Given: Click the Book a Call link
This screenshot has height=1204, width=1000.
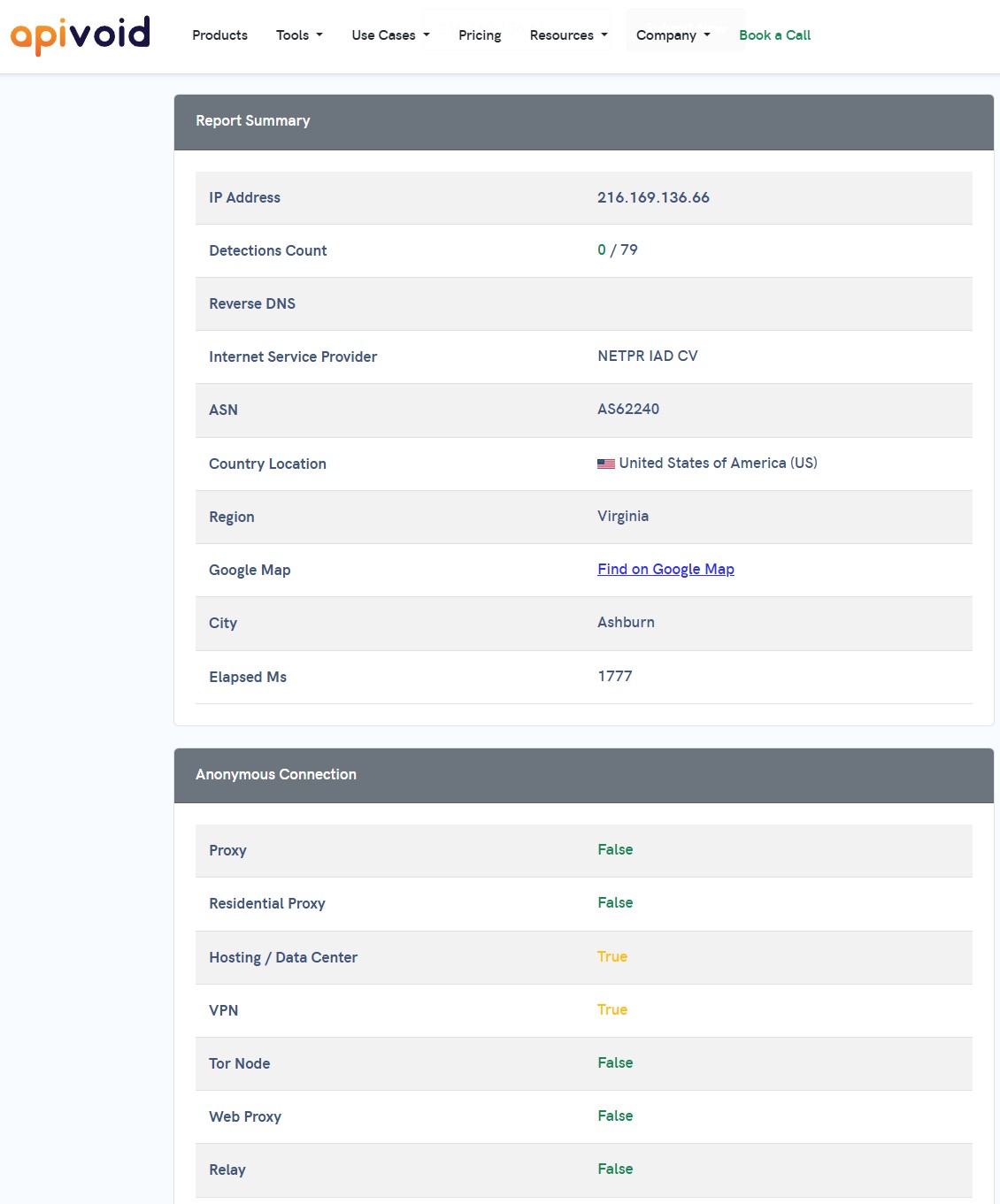Looking at the screenshot, I should 774,35.
